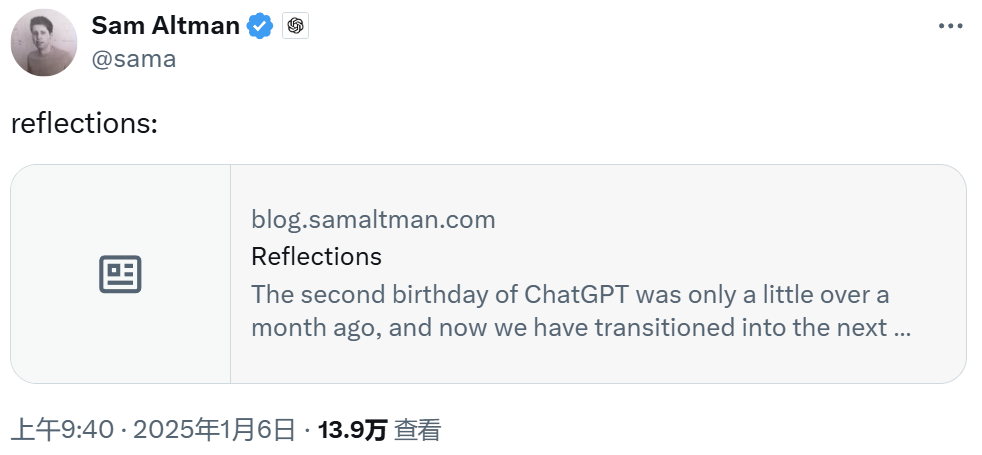
Task: Click the OpenAI affiliation logo badge
Action: [295, 26]
